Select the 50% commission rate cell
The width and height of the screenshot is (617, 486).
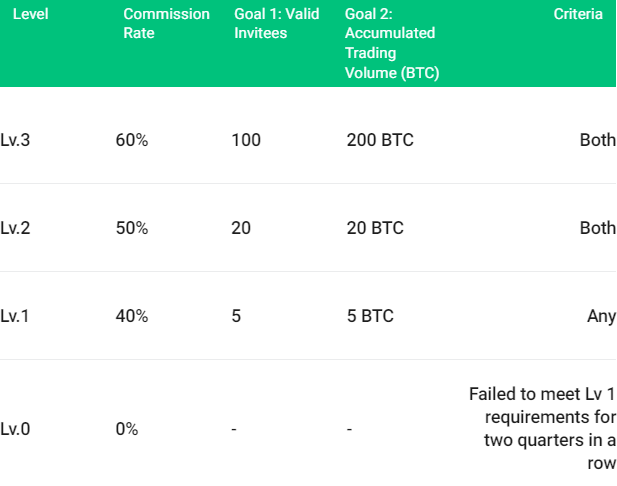(132, 228)
